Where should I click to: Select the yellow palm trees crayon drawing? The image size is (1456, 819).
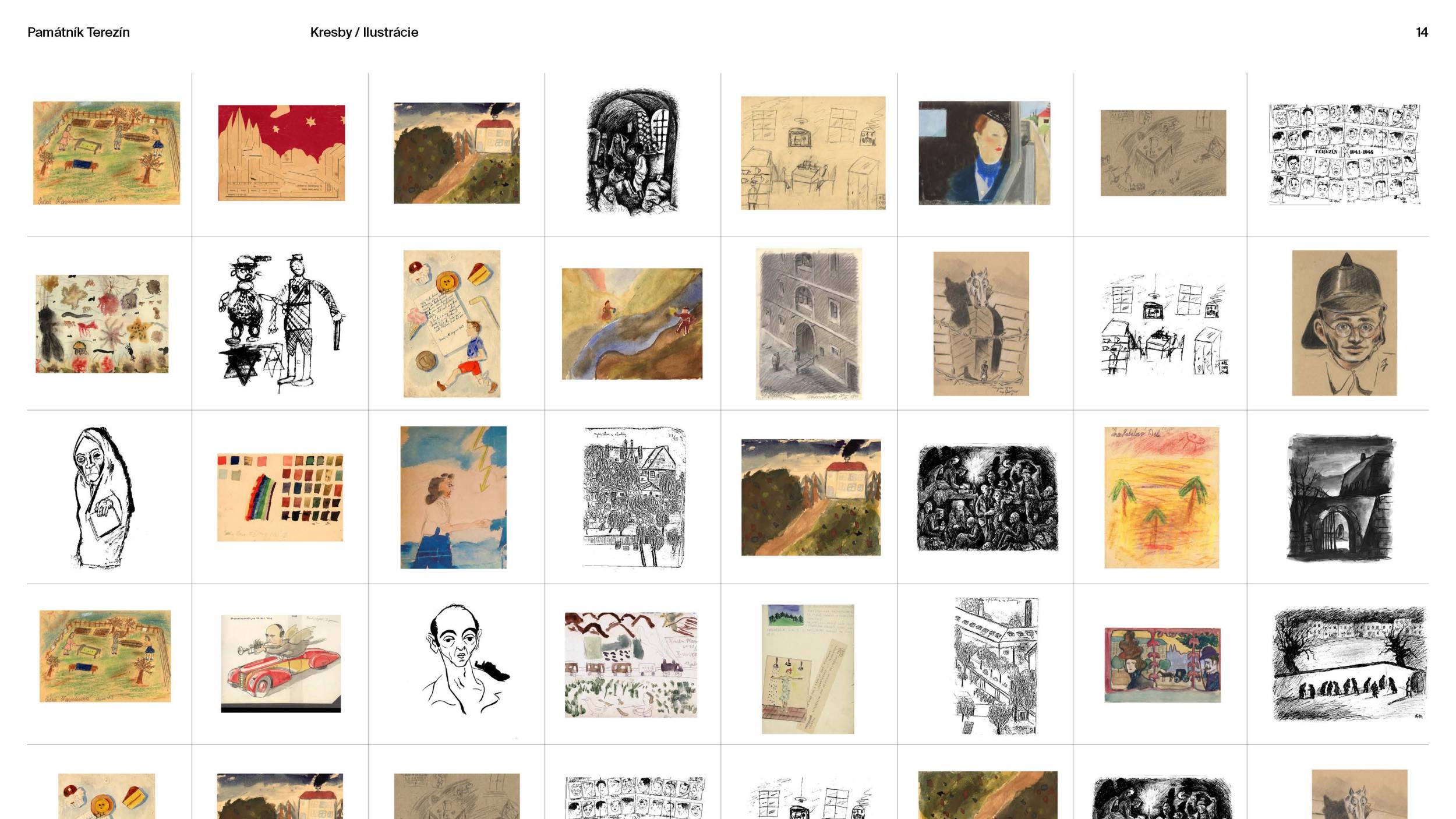tap(1161, 497)
